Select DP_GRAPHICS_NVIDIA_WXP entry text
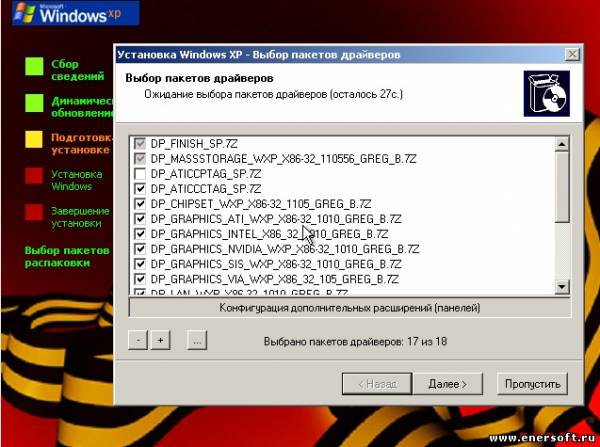Image resolution: width=600 pixels, height=447 pixels. click(x=285, y=249)
